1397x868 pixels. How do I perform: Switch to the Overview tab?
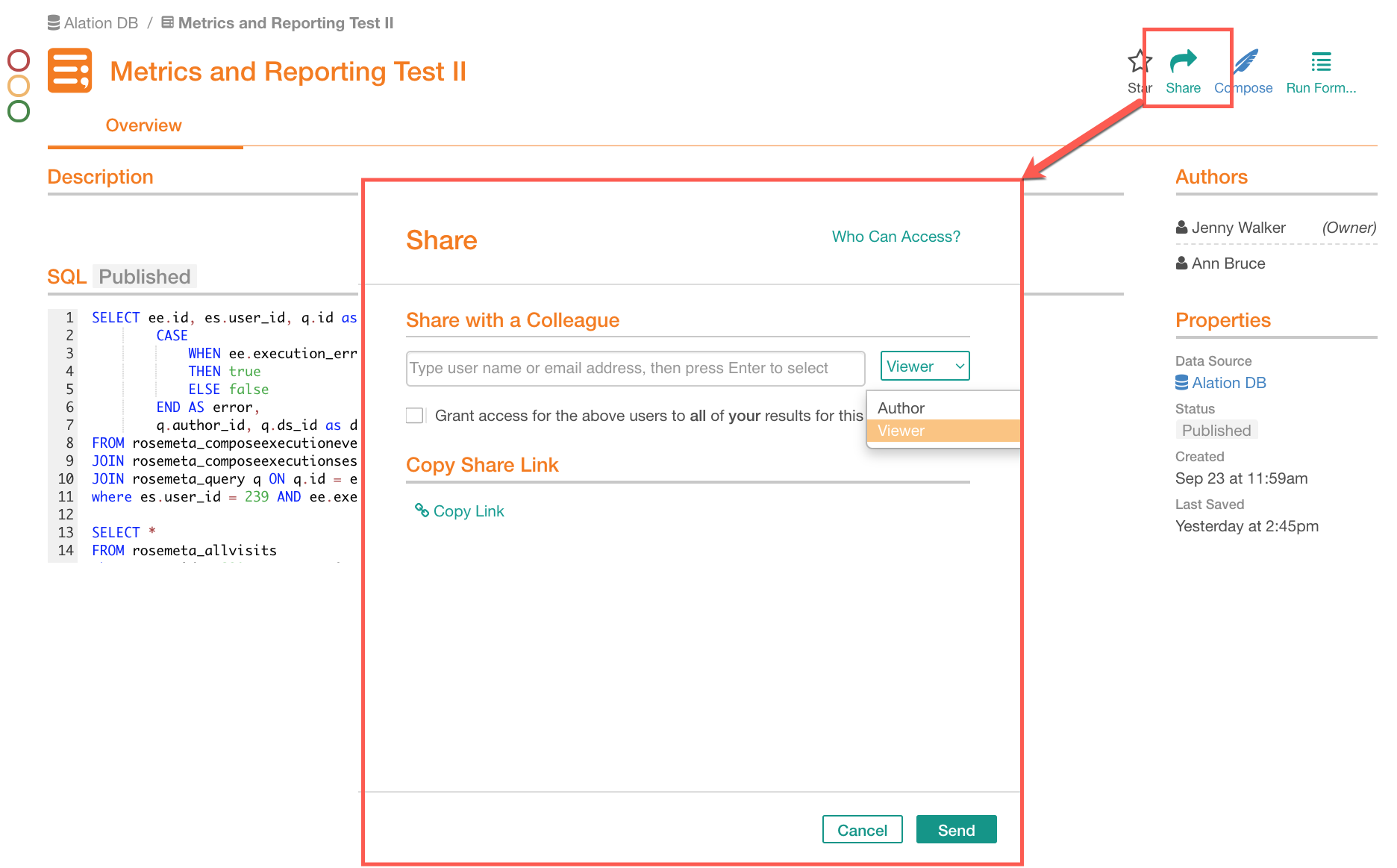[x=144, y=125]
